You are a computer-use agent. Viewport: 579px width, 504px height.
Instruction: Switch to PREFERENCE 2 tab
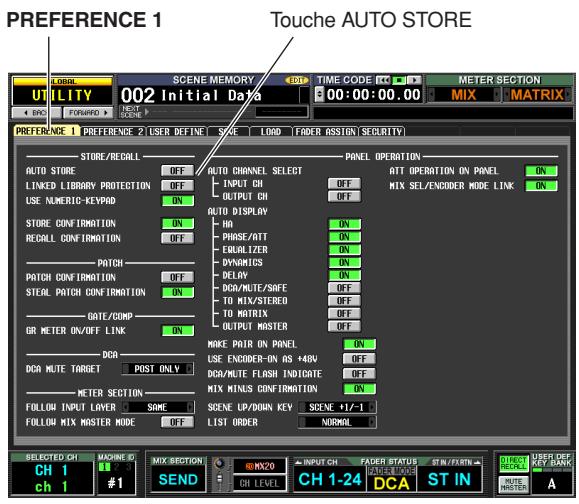(x=113, y=132)
